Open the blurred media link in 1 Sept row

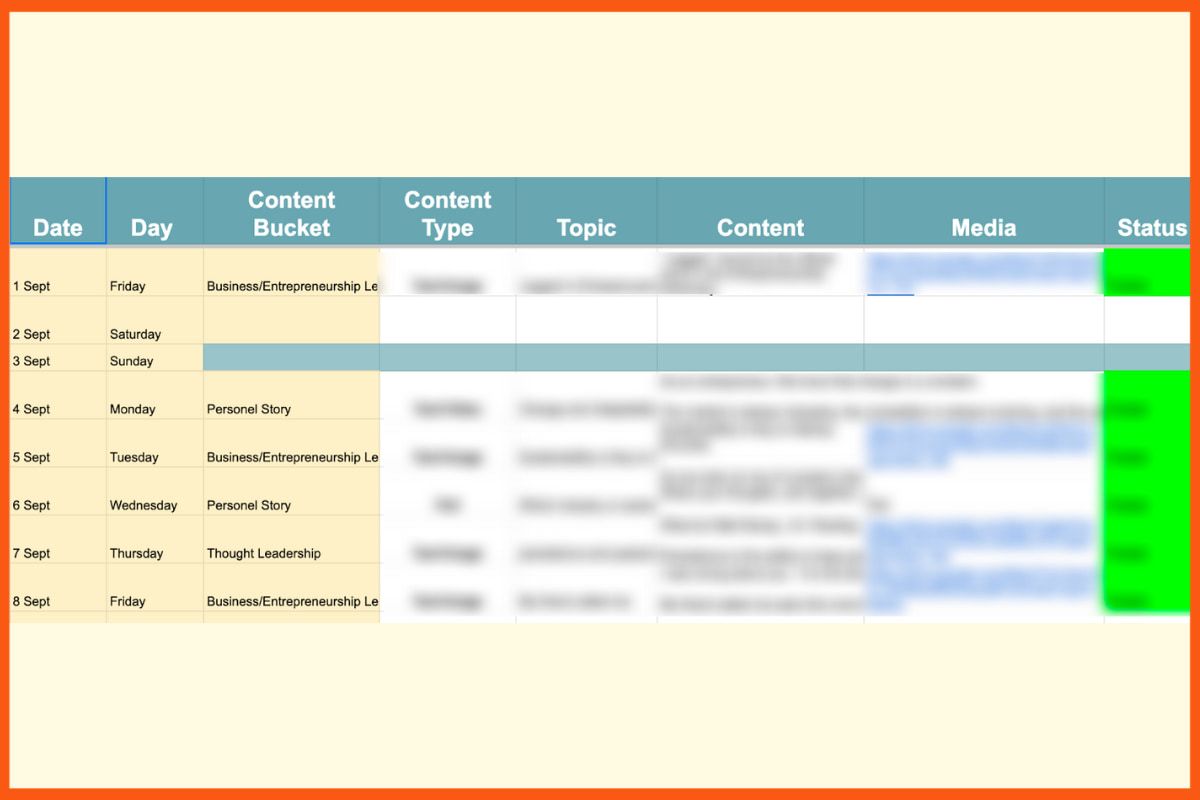[x=984, y=273]
